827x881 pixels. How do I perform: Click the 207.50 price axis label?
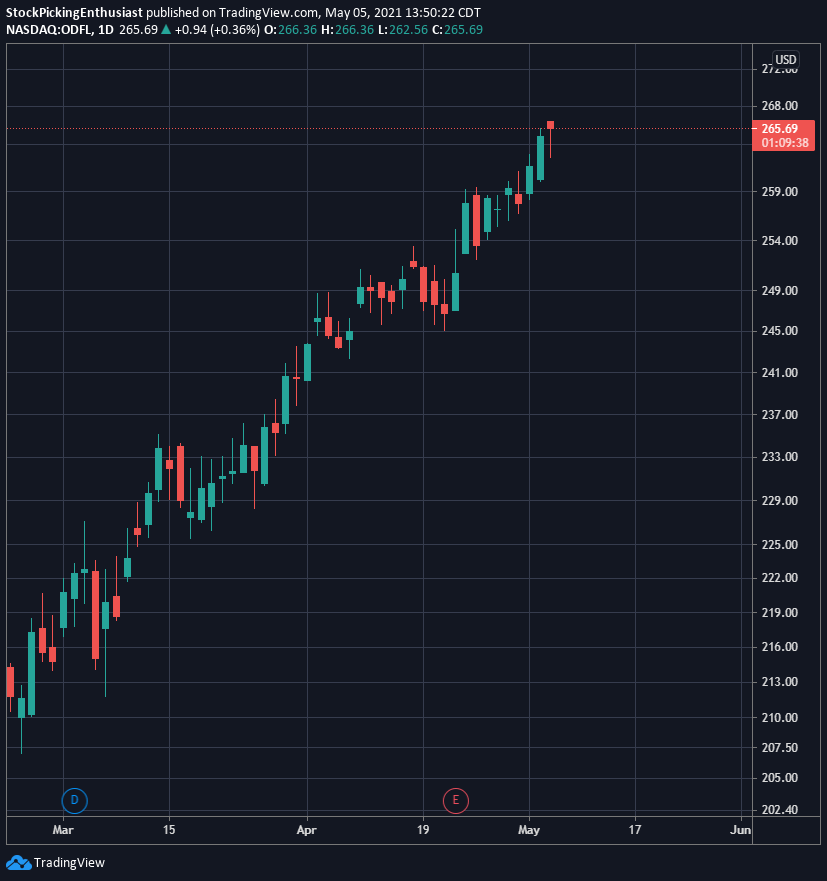779,747
